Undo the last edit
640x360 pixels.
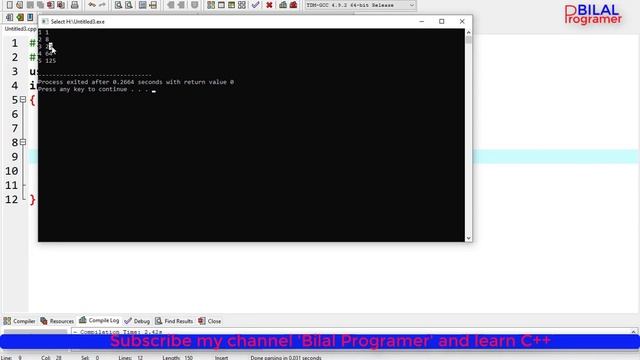click(92, 5)
